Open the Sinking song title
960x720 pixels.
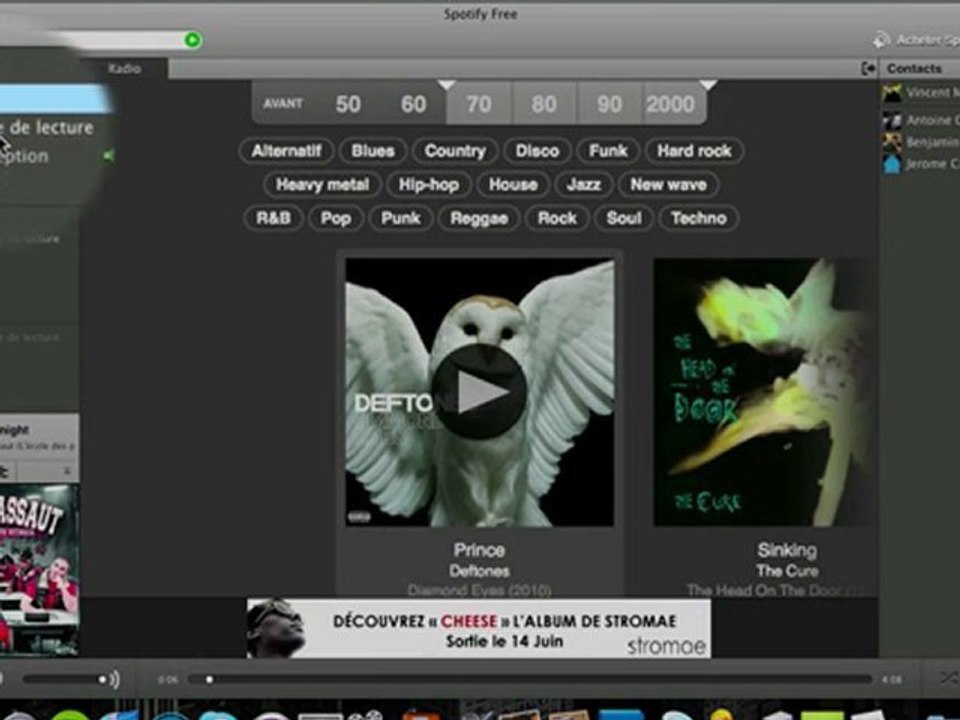[787, 550]
